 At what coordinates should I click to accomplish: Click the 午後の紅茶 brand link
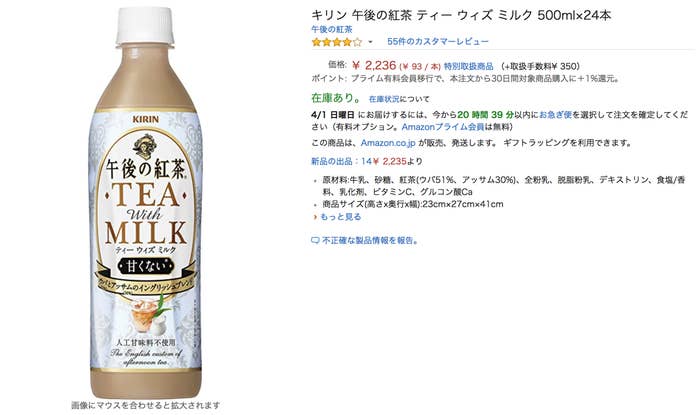coord(332,29)
